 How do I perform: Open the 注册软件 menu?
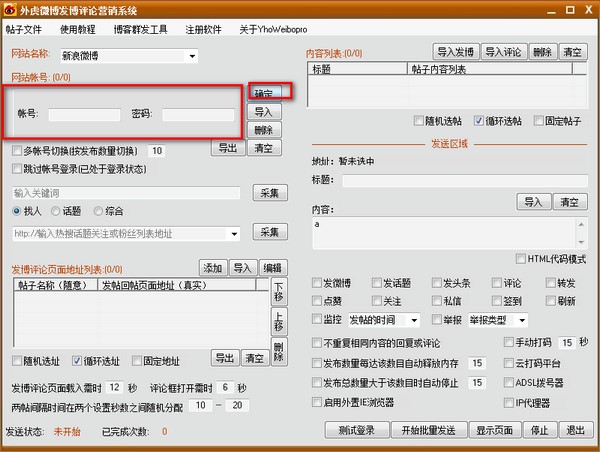(203, 29)
